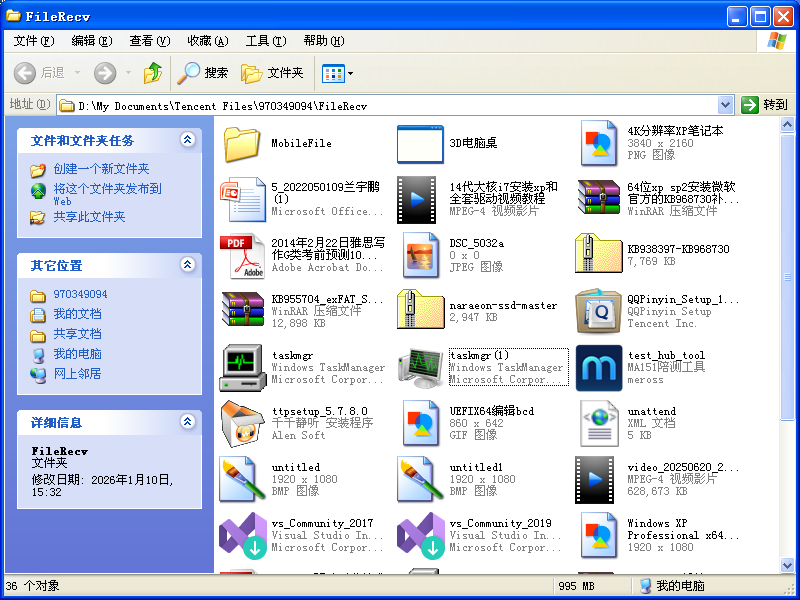The height and width of the screenshot is (600, 800).
Task: Click 创建一个新文件夹 link
Action: (101, 169)
